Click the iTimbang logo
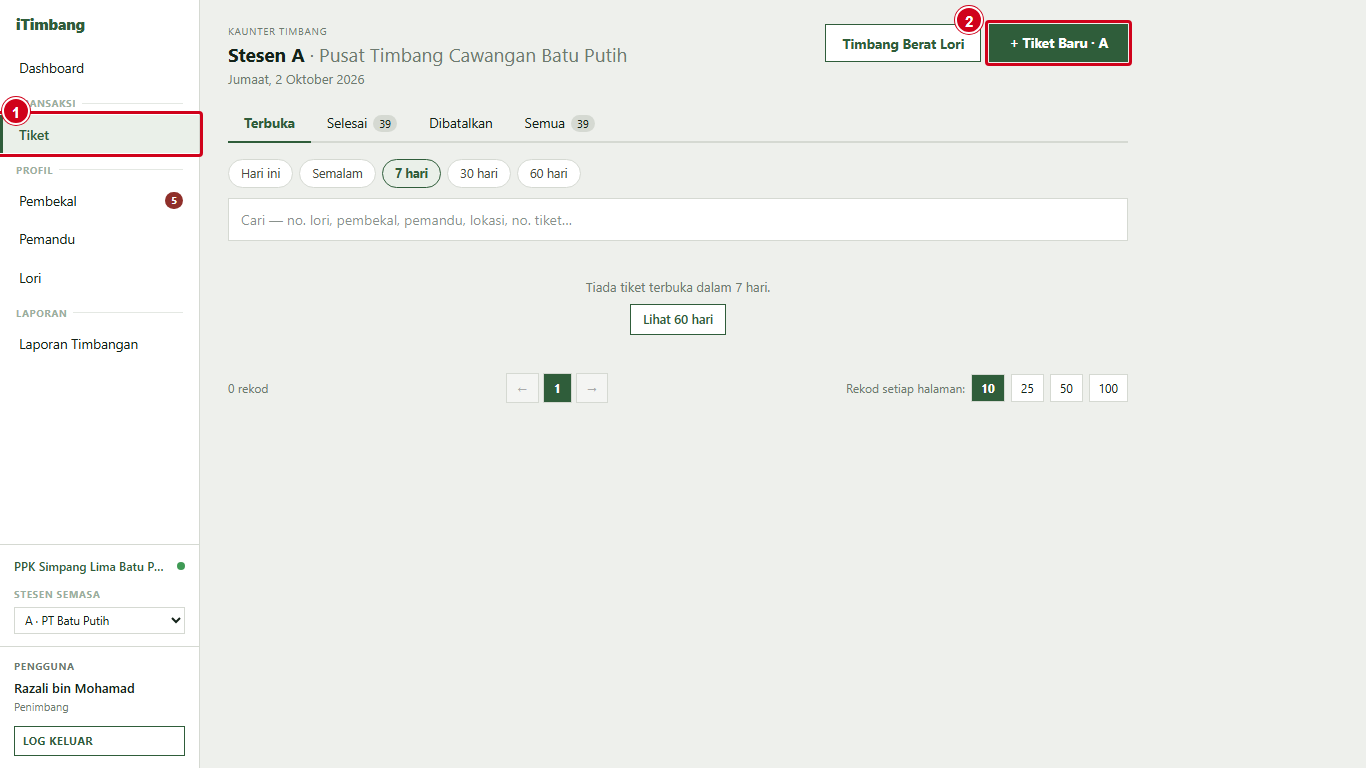This screenshot has height=768, width=1366. point(50,25)
